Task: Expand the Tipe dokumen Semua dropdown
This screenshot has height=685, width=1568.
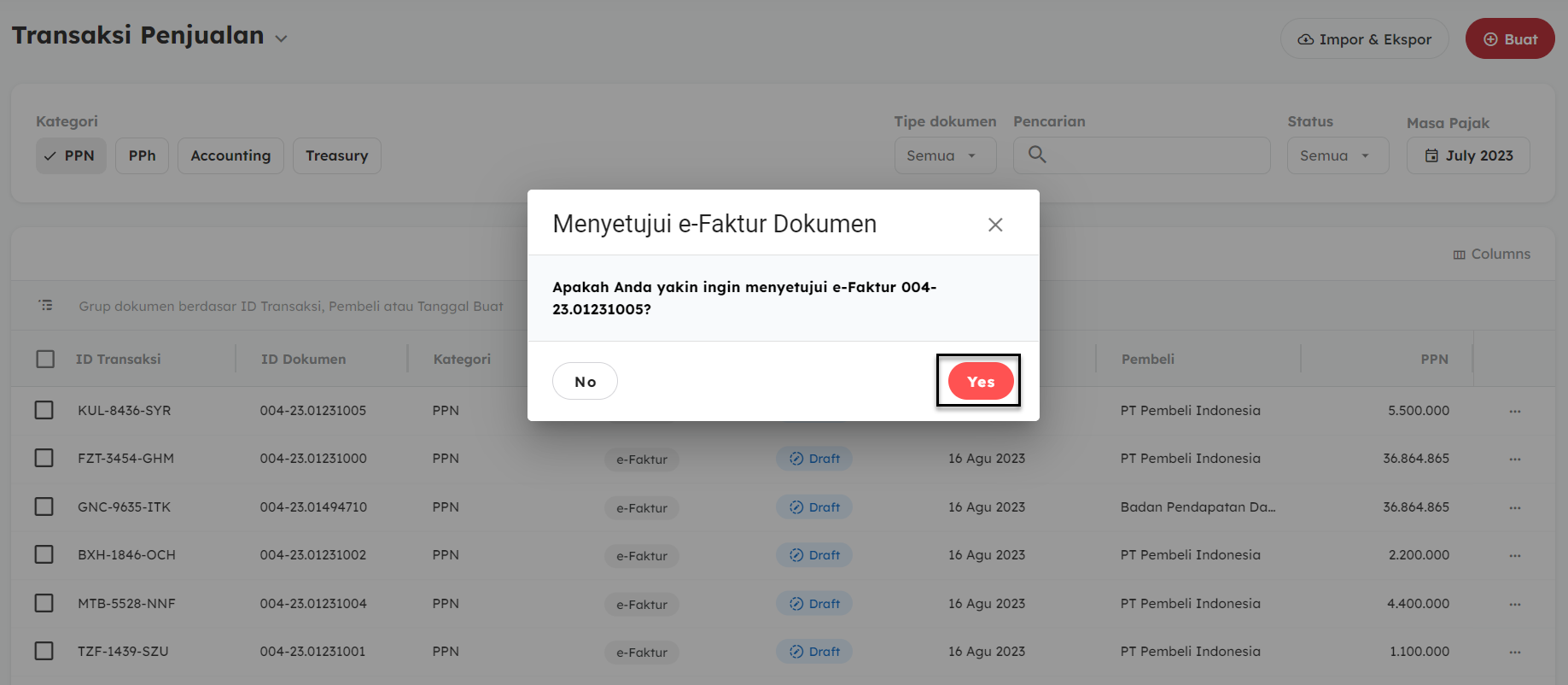Action: tap(944, 155)
